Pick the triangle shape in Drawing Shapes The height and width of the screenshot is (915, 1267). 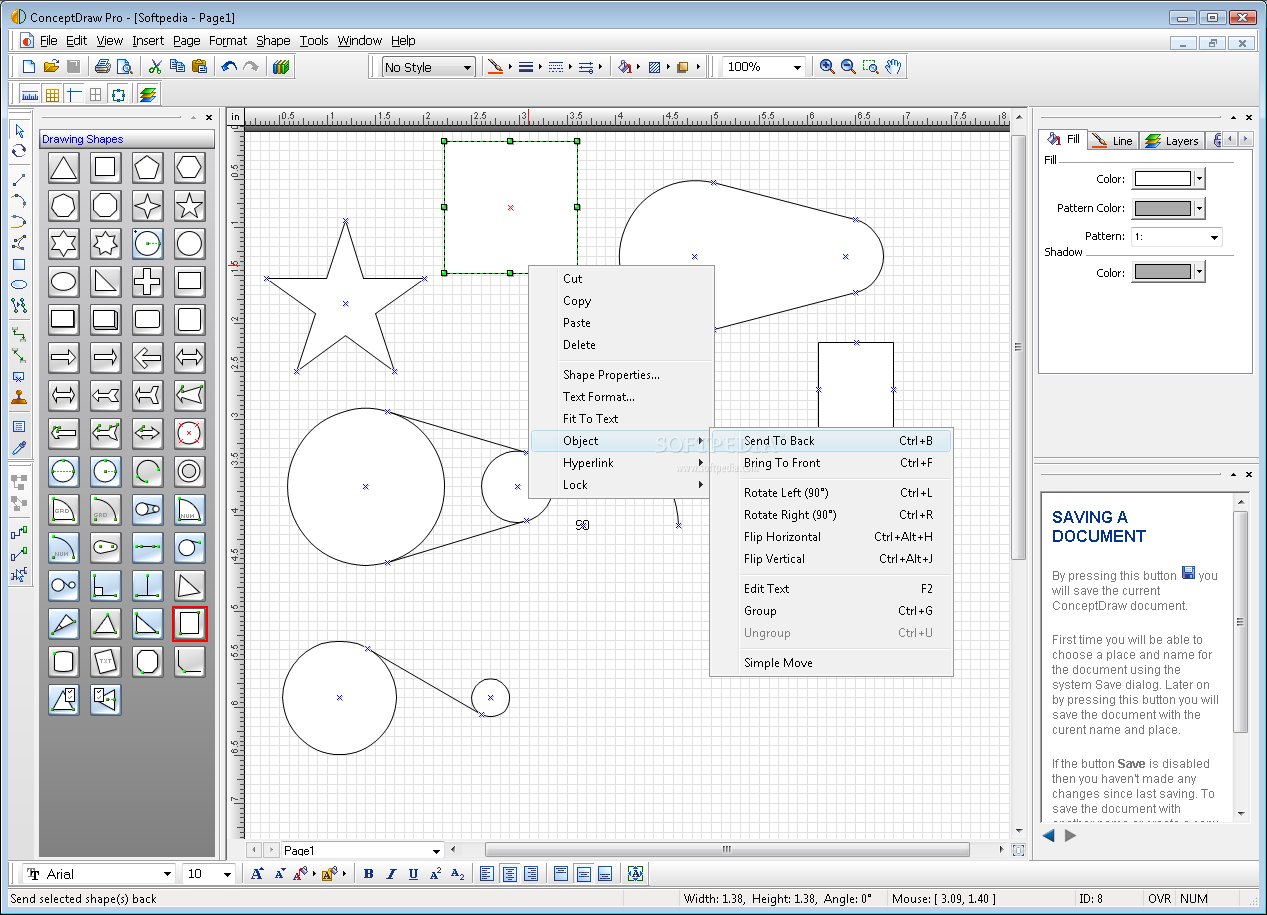64,167
